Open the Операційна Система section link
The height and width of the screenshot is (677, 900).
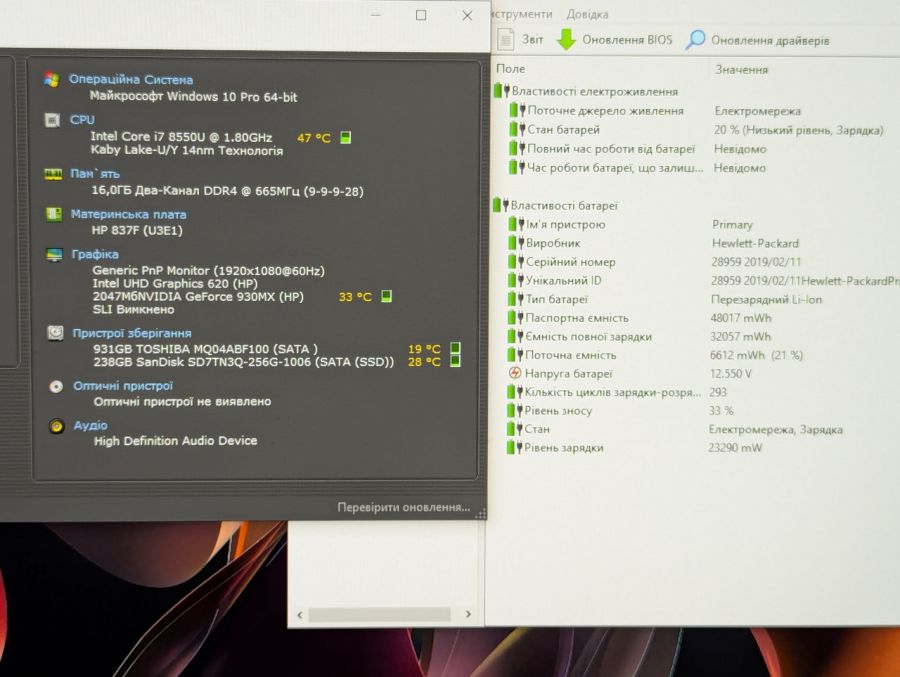[x=131, y=79]
